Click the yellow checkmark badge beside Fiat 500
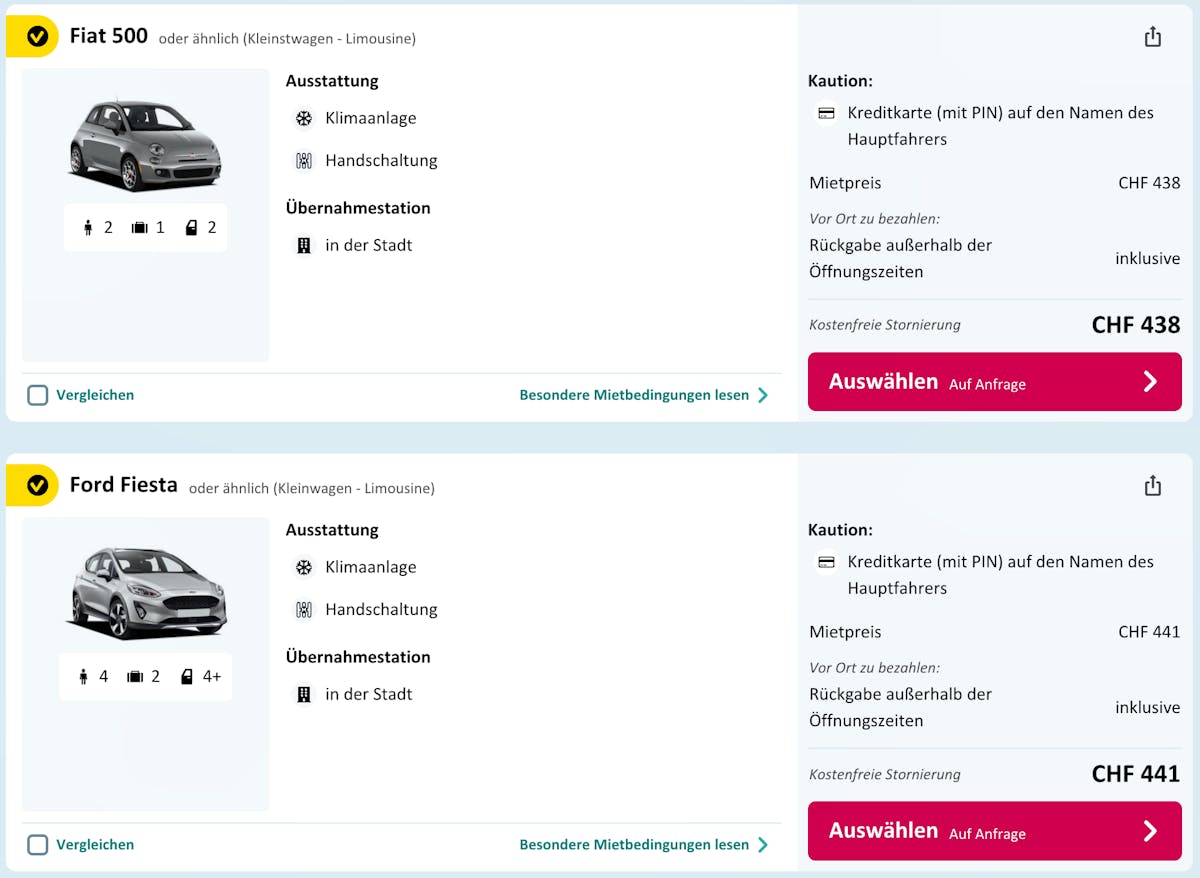The width and height of the screenshot is (1200, 878). tap(37, 37)
